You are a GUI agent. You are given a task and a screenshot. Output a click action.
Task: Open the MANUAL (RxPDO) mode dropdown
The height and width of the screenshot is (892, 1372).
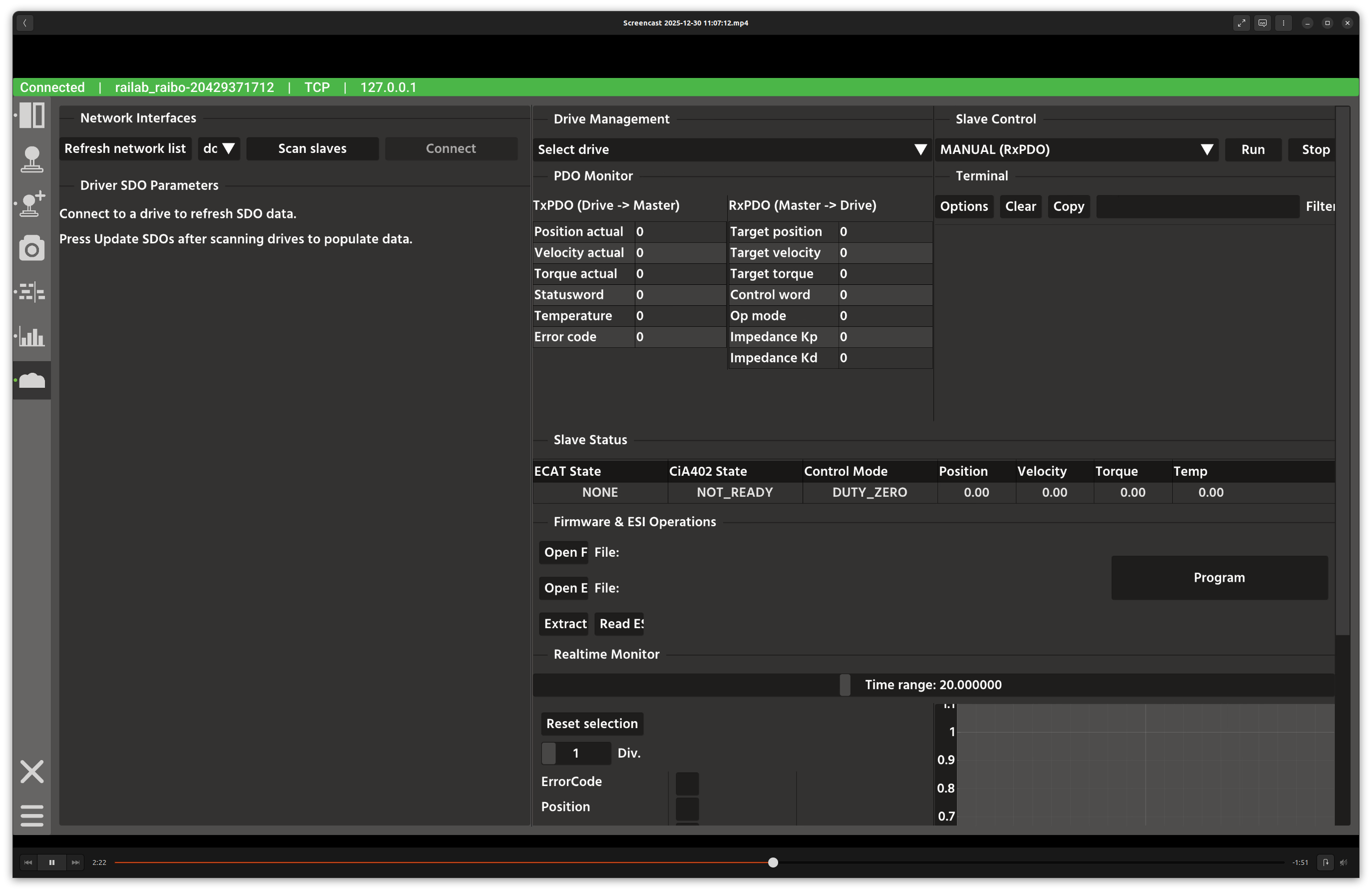pos(1076,149)
